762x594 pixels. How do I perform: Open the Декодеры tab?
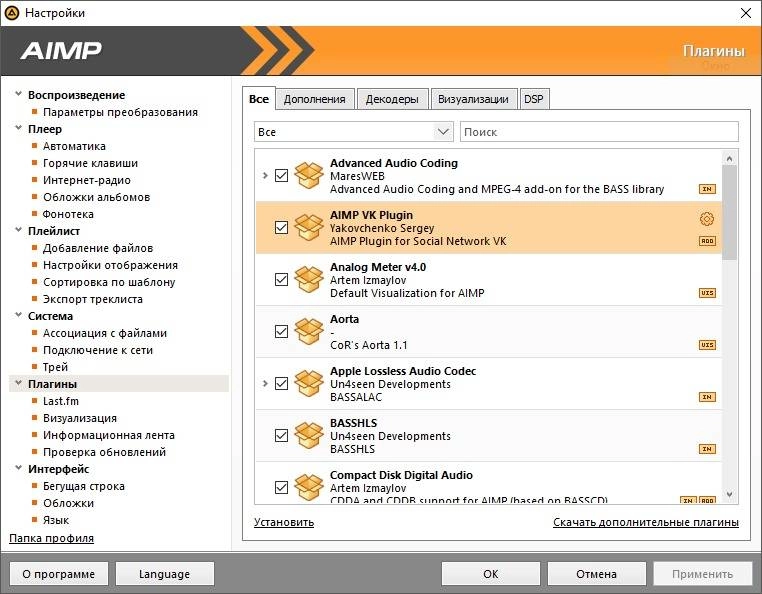pos(392,99)
